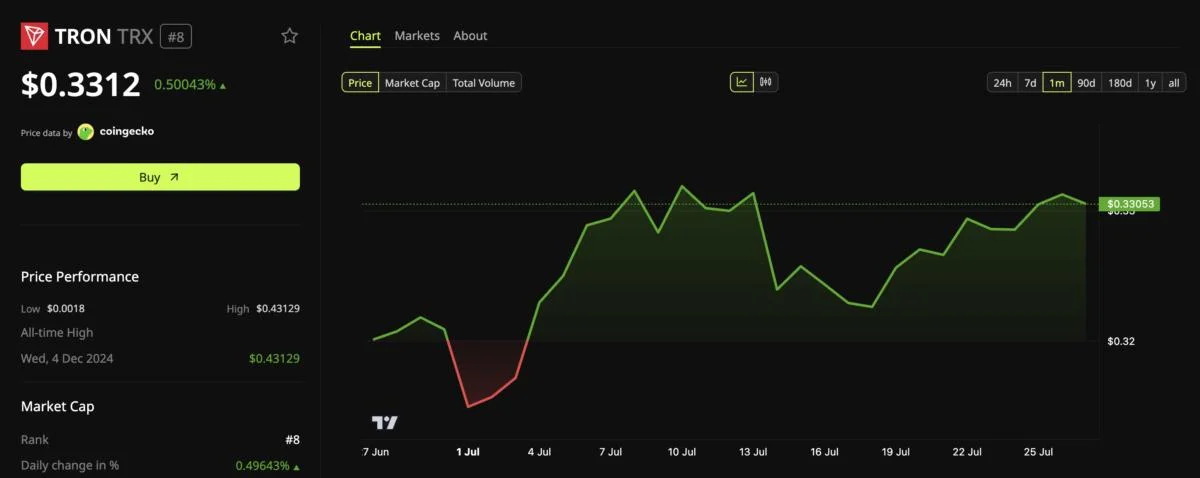Click the Low $0.0018 value
The image size is (1200, 478).
pos(66,308)
